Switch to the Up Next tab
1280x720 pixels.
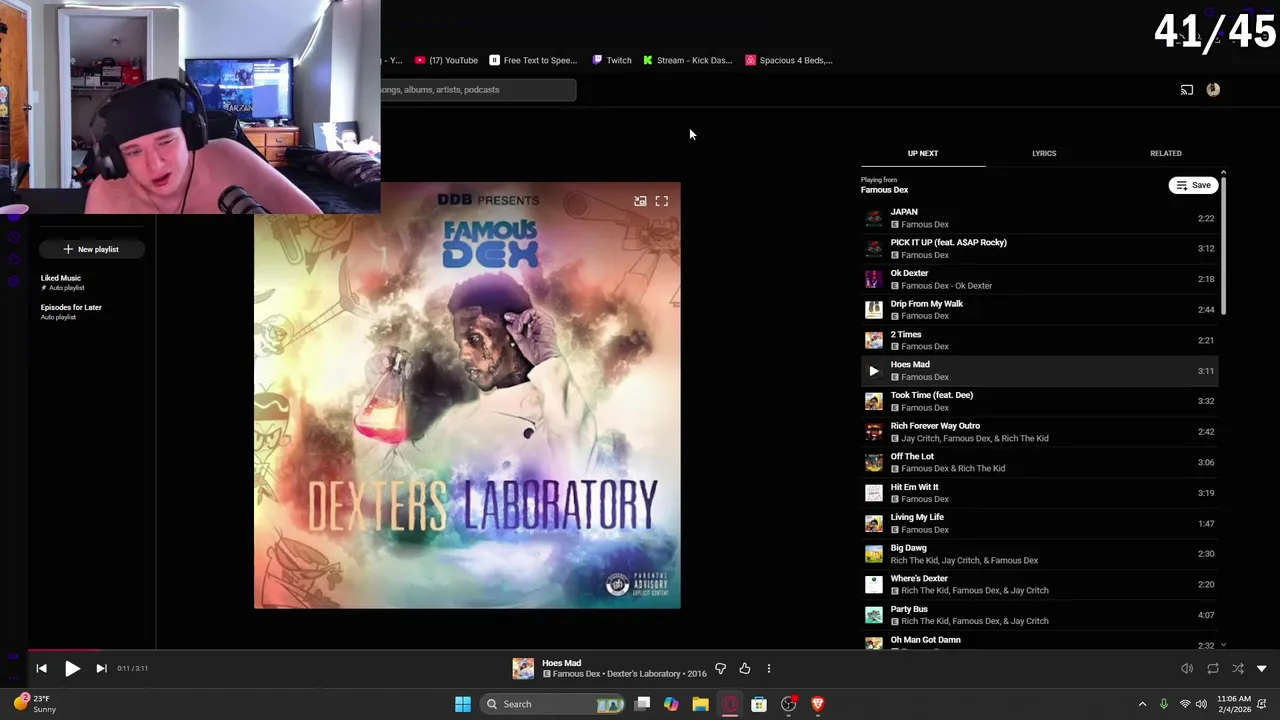pyautogui.click(x=923, y=153)
